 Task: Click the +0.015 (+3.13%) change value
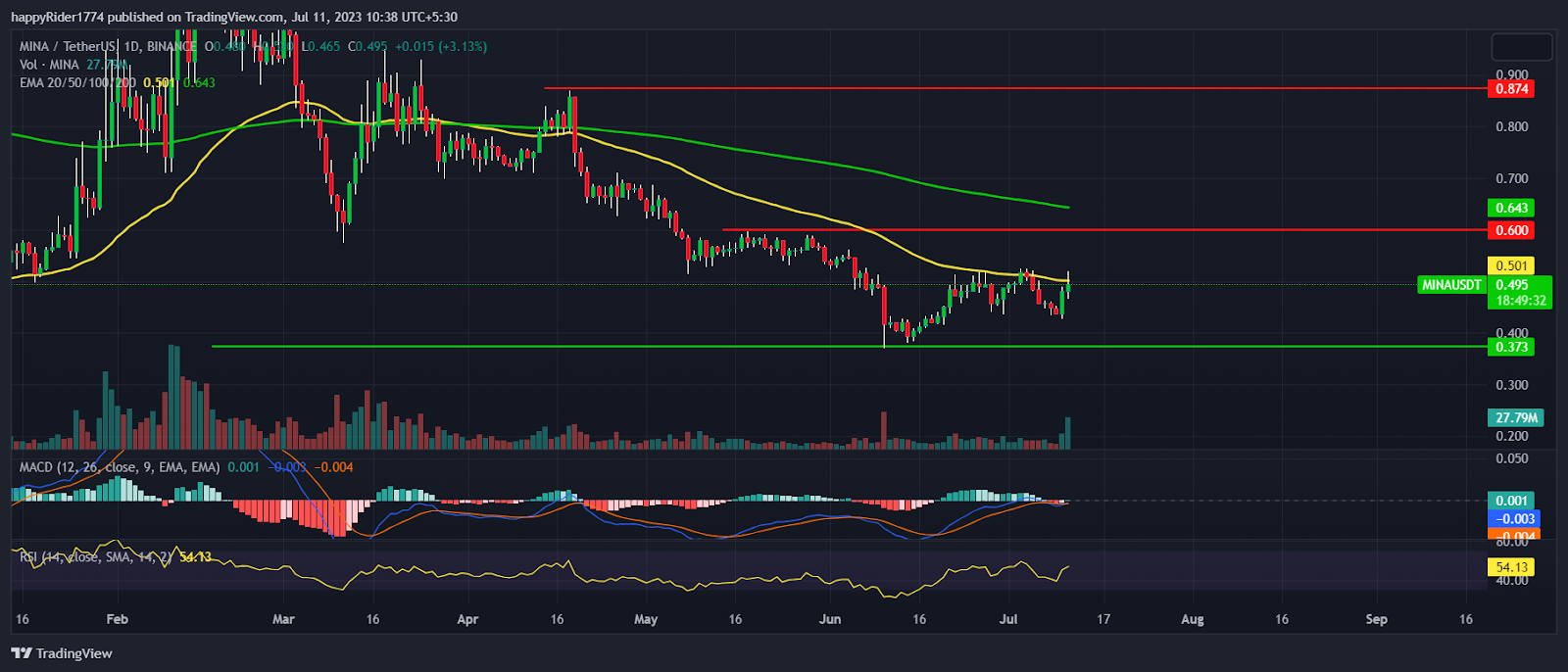click(440, 46)
